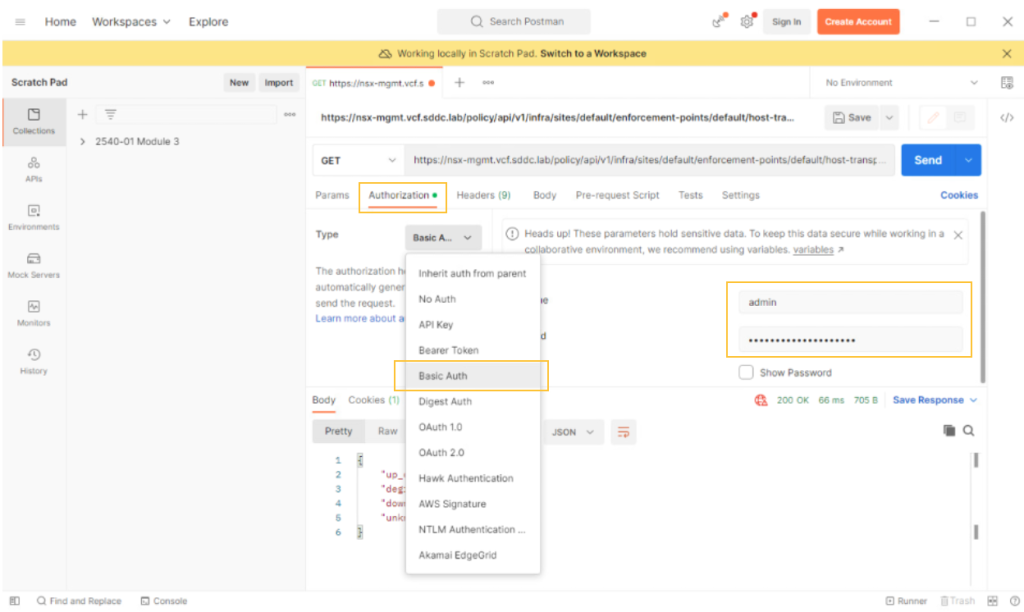Image resolution: width=1024 pixels, height=612 pixels.
Task: Click the admin username field
Action: (850, 302)
